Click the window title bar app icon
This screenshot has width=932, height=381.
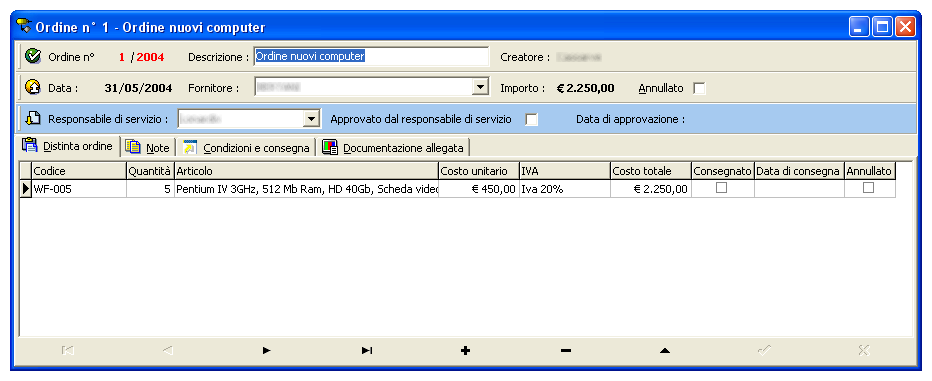[24, 26]
